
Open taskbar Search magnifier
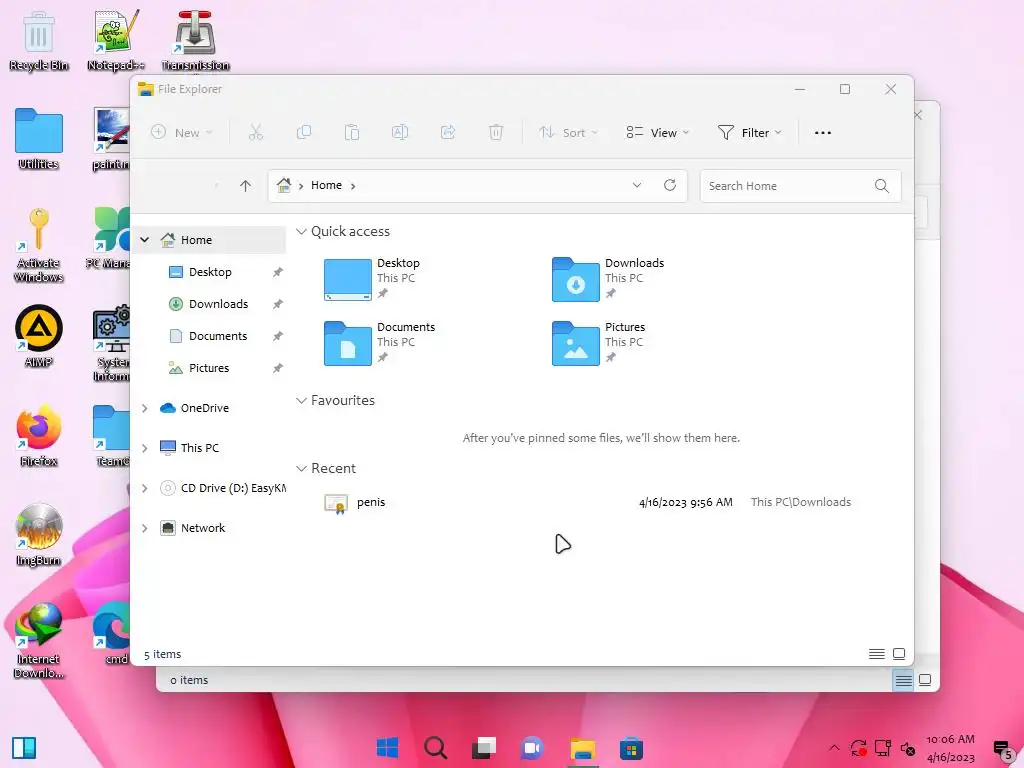coord(436,748)
